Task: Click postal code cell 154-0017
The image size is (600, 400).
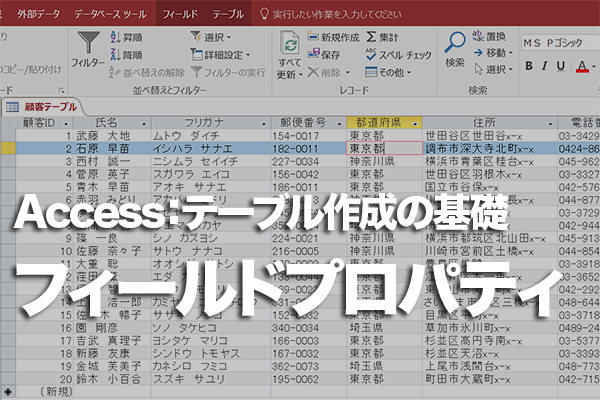Action: [x=308, y=136]
